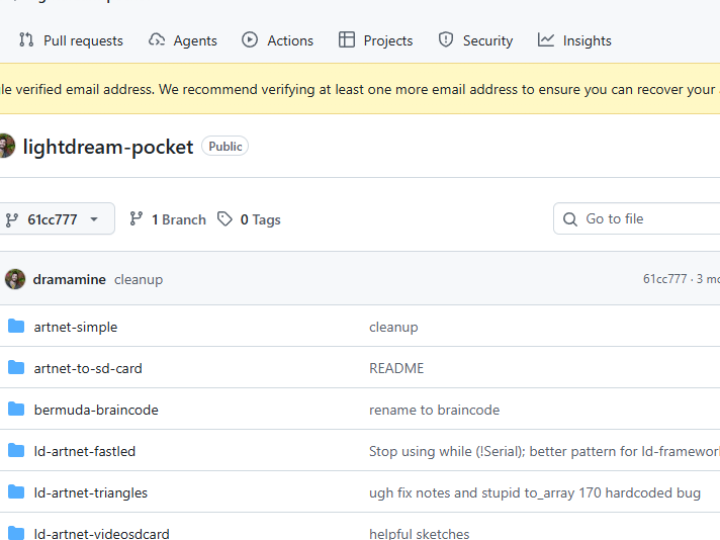Image resolution: width=720 pixels, height=540 pixels.
Task: Open the lightdream-pocket repository name link
Action: click(x=108, y=147)
